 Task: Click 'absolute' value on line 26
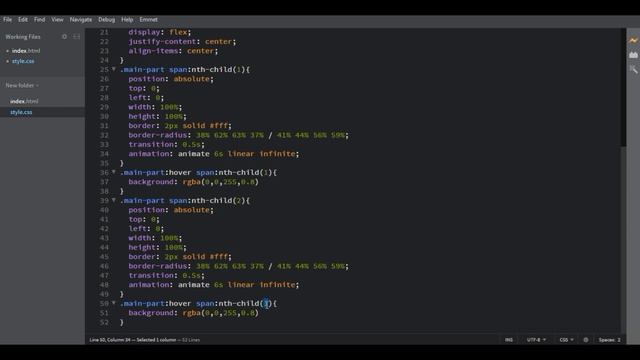click(191, 79)
